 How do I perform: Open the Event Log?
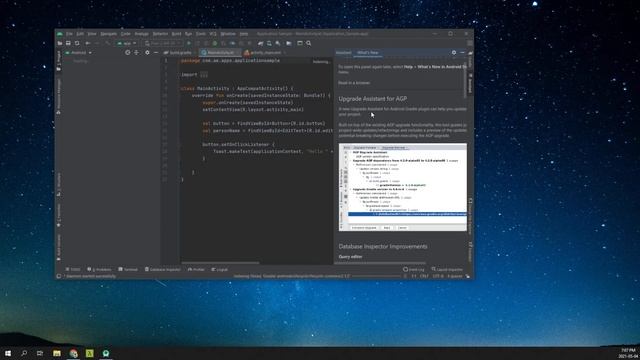click(x=414, y=269)
